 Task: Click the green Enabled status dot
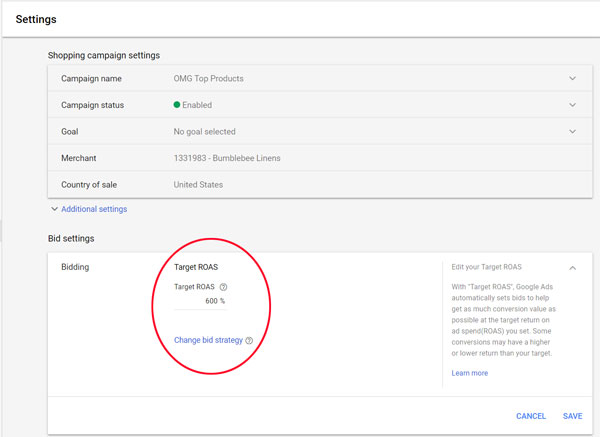tap(177, 104)
